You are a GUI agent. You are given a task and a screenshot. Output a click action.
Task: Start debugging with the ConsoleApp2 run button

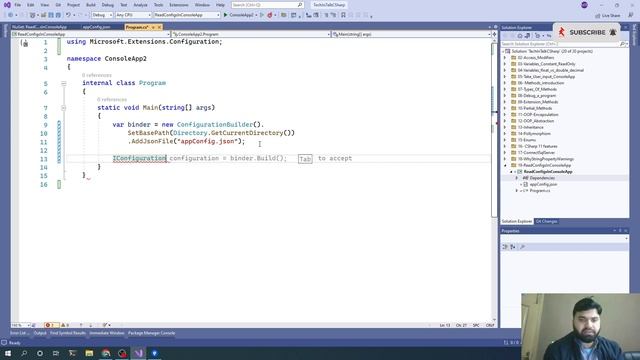coord(238,15)
